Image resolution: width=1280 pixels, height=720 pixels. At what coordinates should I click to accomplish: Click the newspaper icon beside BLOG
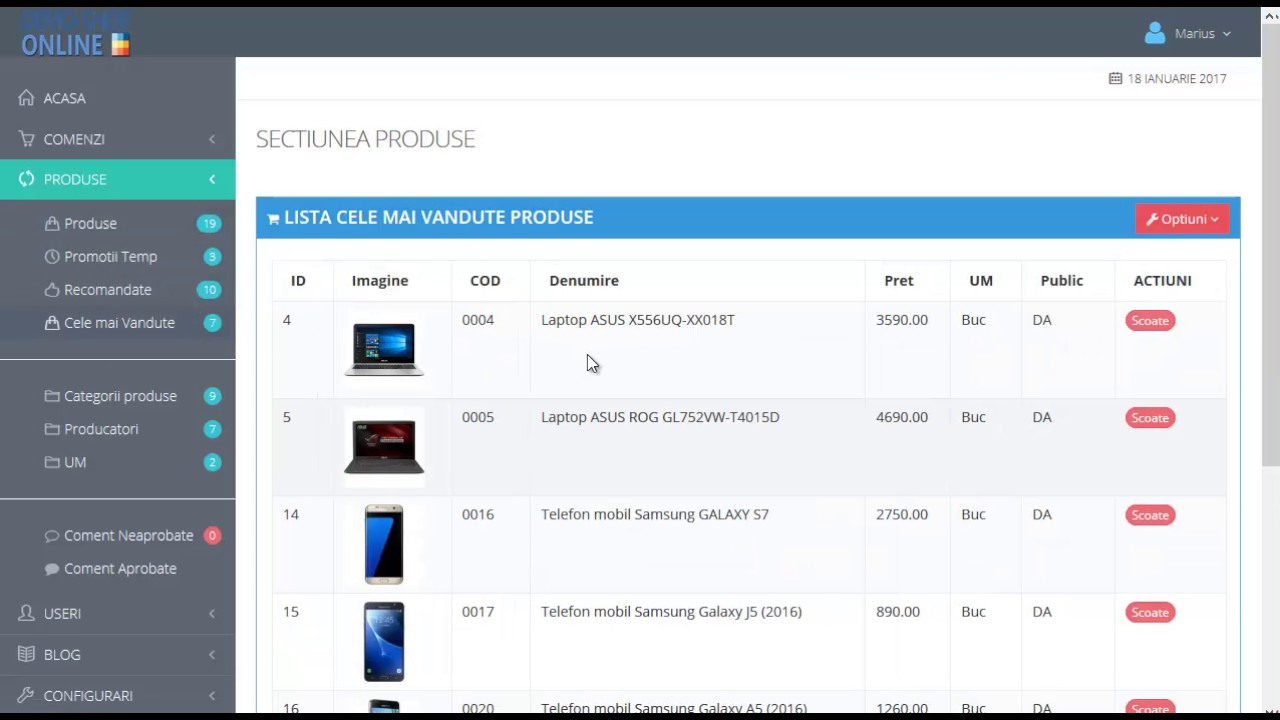point(26,654)
